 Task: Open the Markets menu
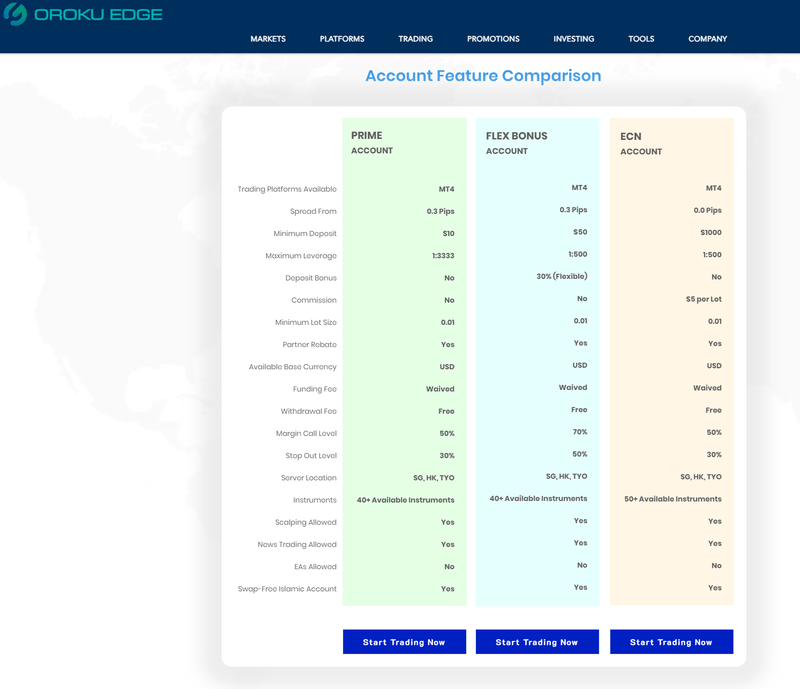(x=268, y=39)
